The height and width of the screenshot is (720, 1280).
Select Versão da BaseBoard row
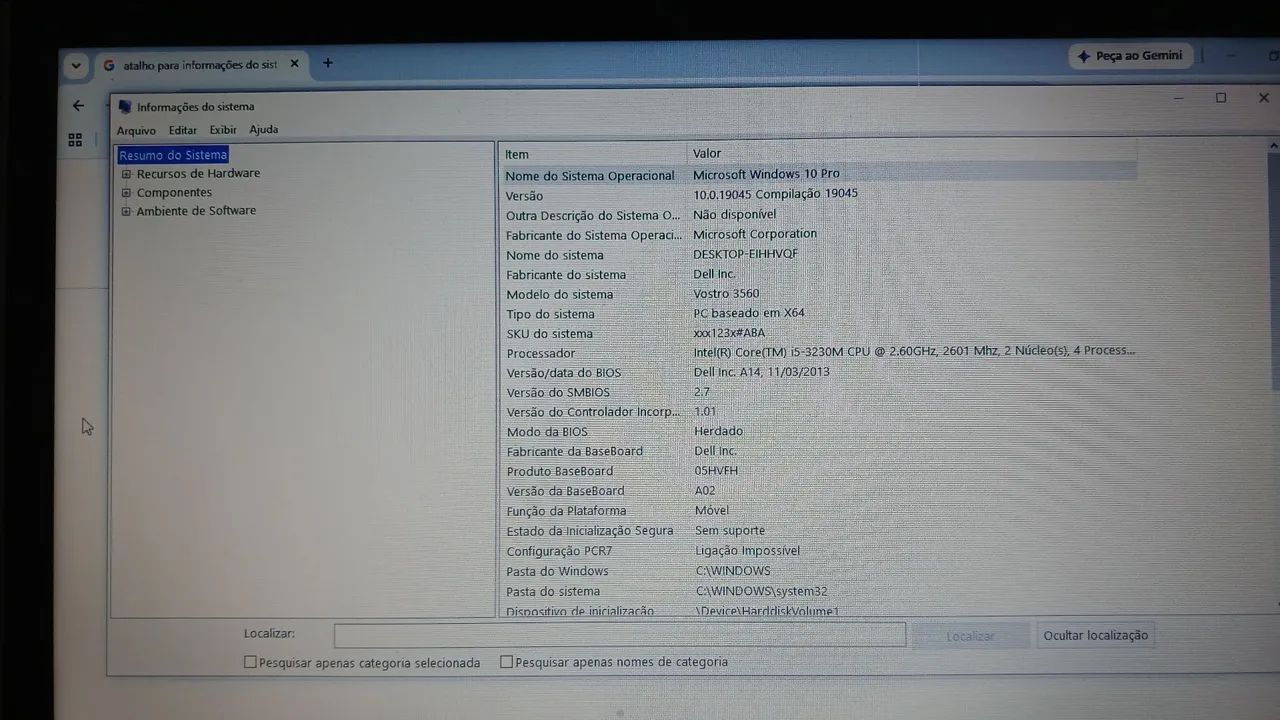pos(818,491)
